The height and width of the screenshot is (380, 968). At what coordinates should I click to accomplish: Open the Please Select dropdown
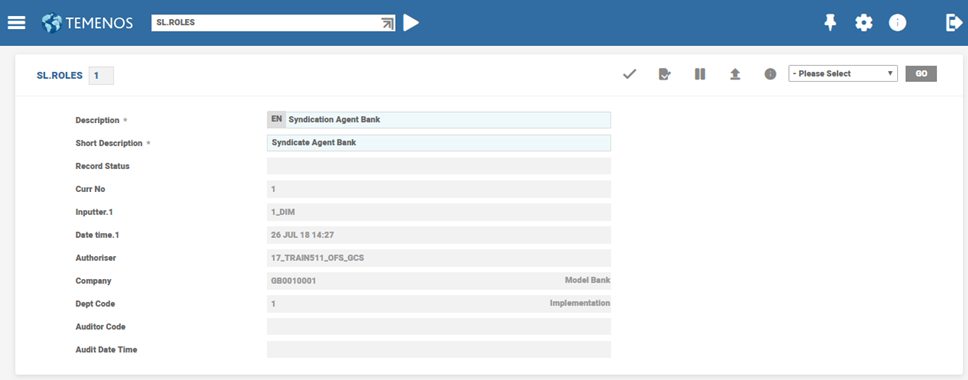click(843, 73)
